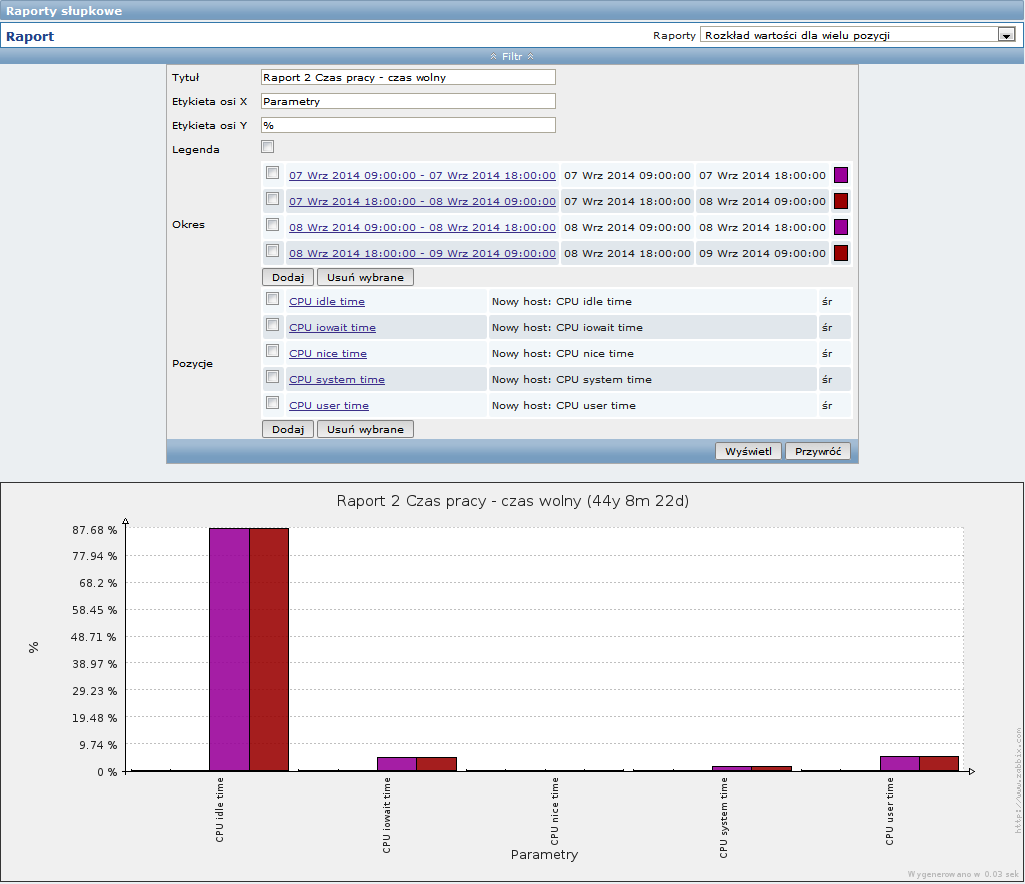Screen dimensions: 1025x884
Task: Select text 'Nowy host: CPU nice time'
Action: tap(562, 354)
